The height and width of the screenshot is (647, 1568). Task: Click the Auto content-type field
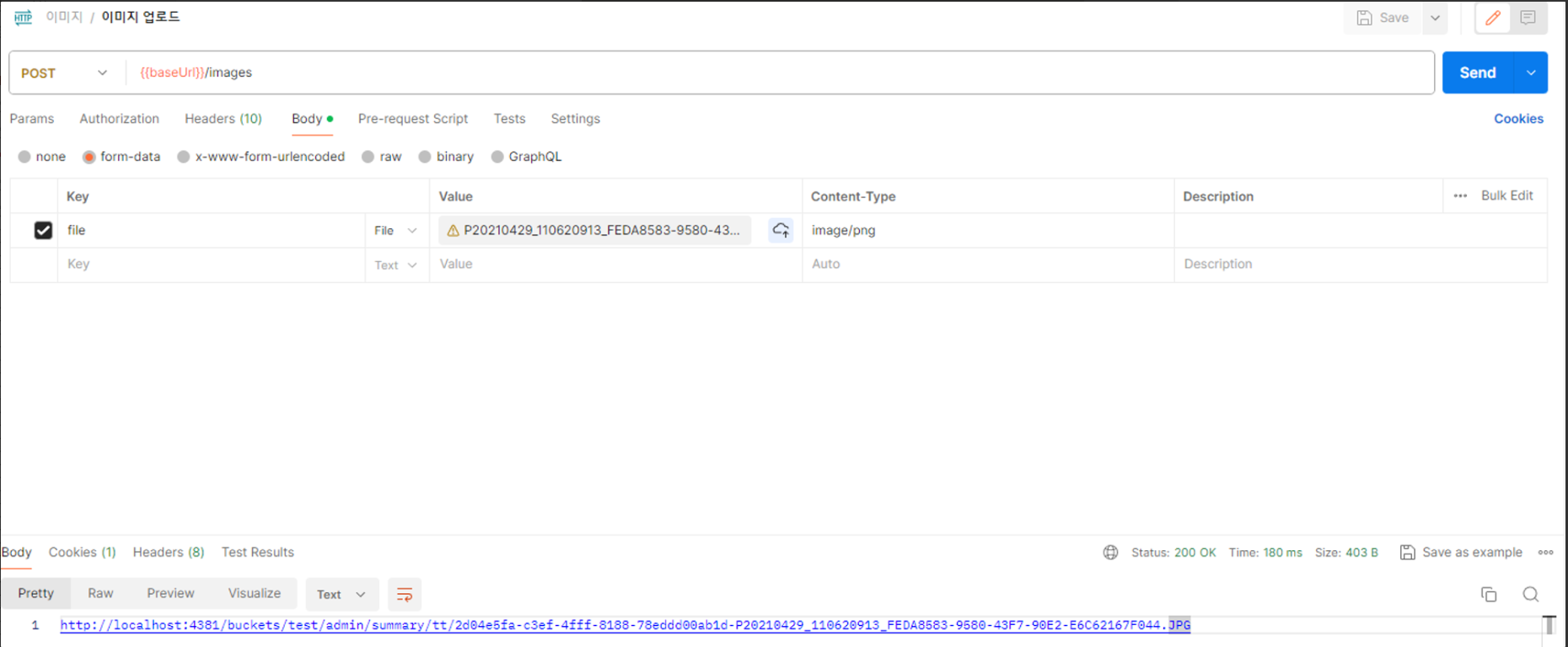(x=988, y=265)
